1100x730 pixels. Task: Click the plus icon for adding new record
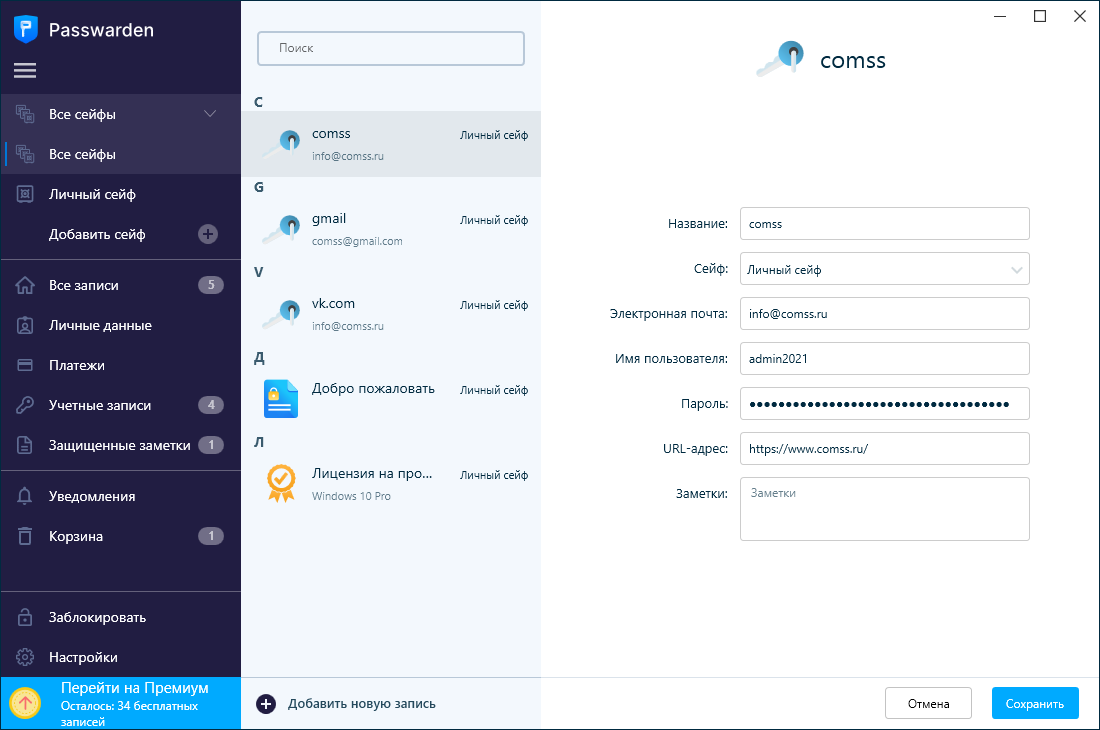[x=266, y=703]
